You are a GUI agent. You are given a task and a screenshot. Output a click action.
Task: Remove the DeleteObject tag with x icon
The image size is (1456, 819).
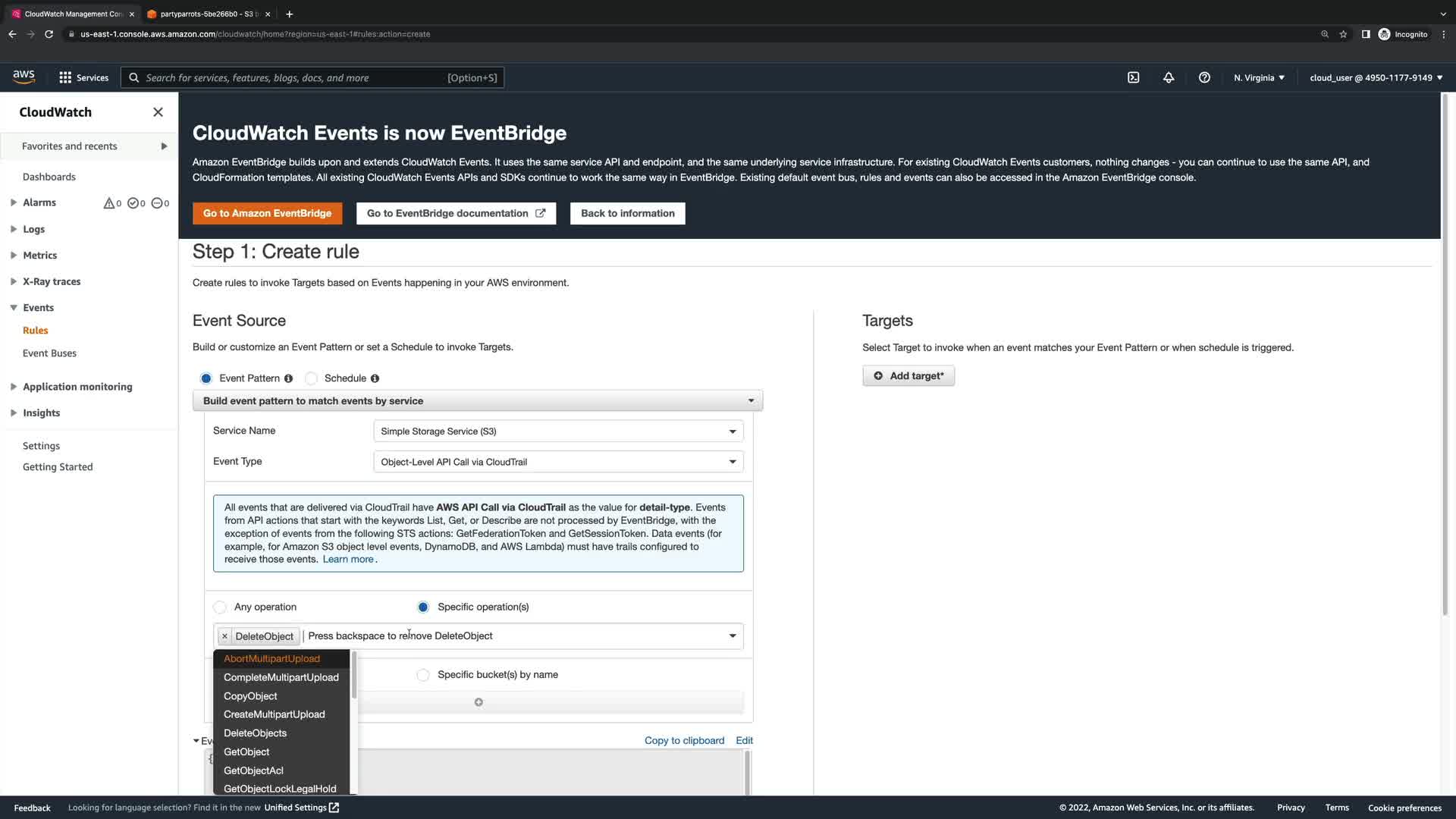[224, 636]
